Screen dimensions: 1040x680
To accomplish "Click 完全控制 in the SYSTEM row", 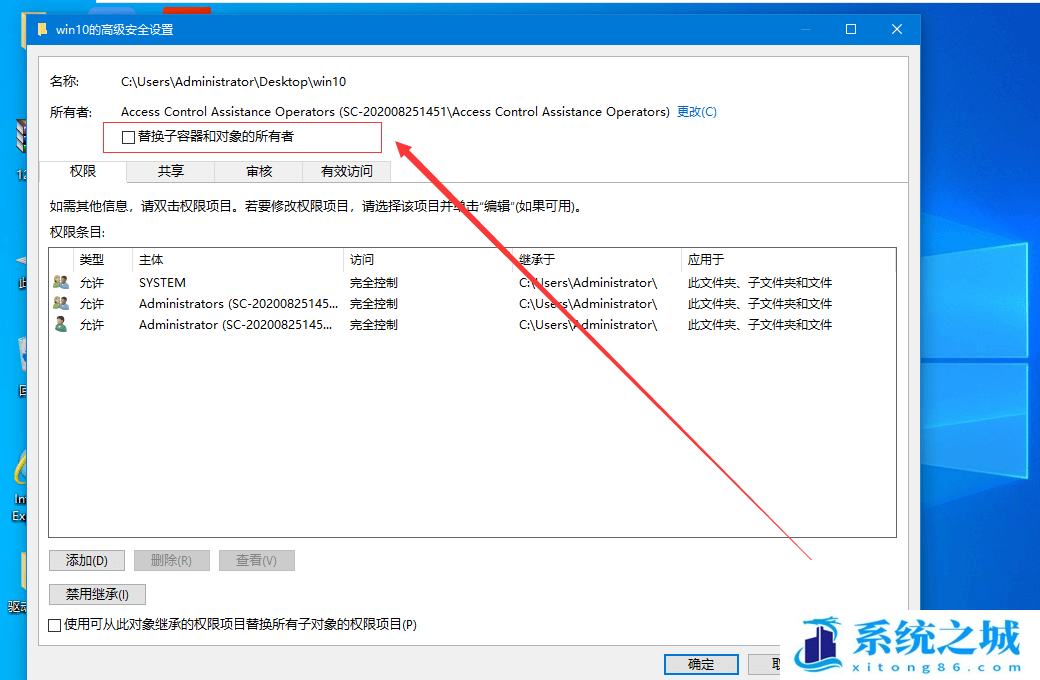I will 373,283.
